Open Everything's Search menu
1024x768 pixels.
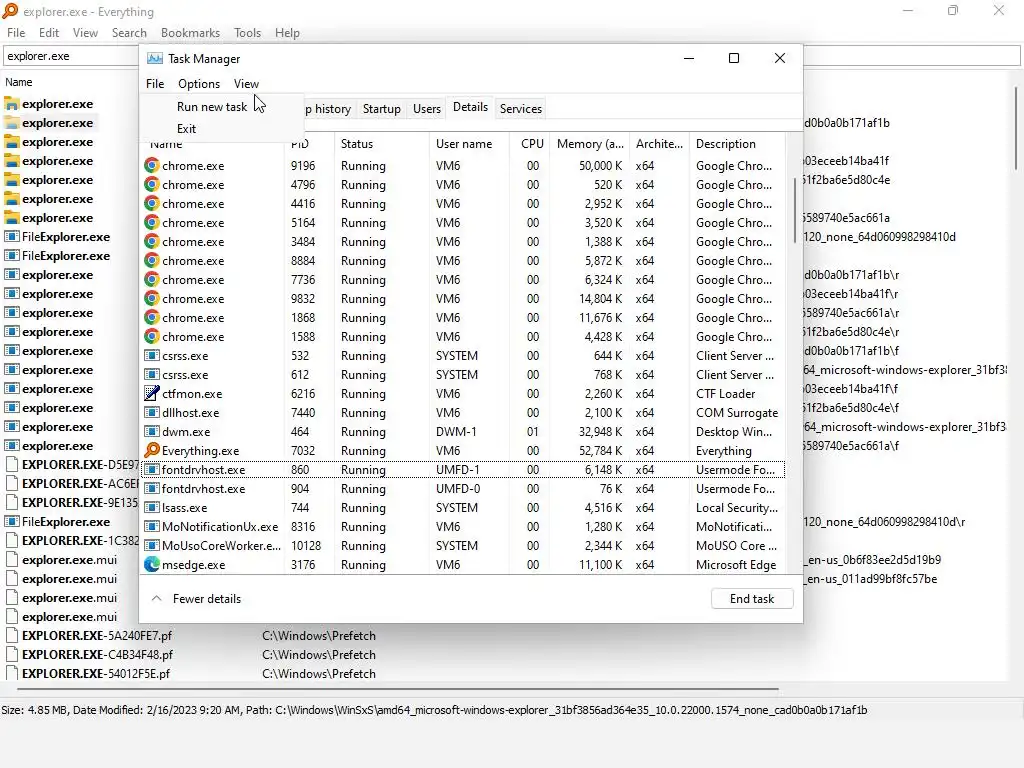[129, 33]
